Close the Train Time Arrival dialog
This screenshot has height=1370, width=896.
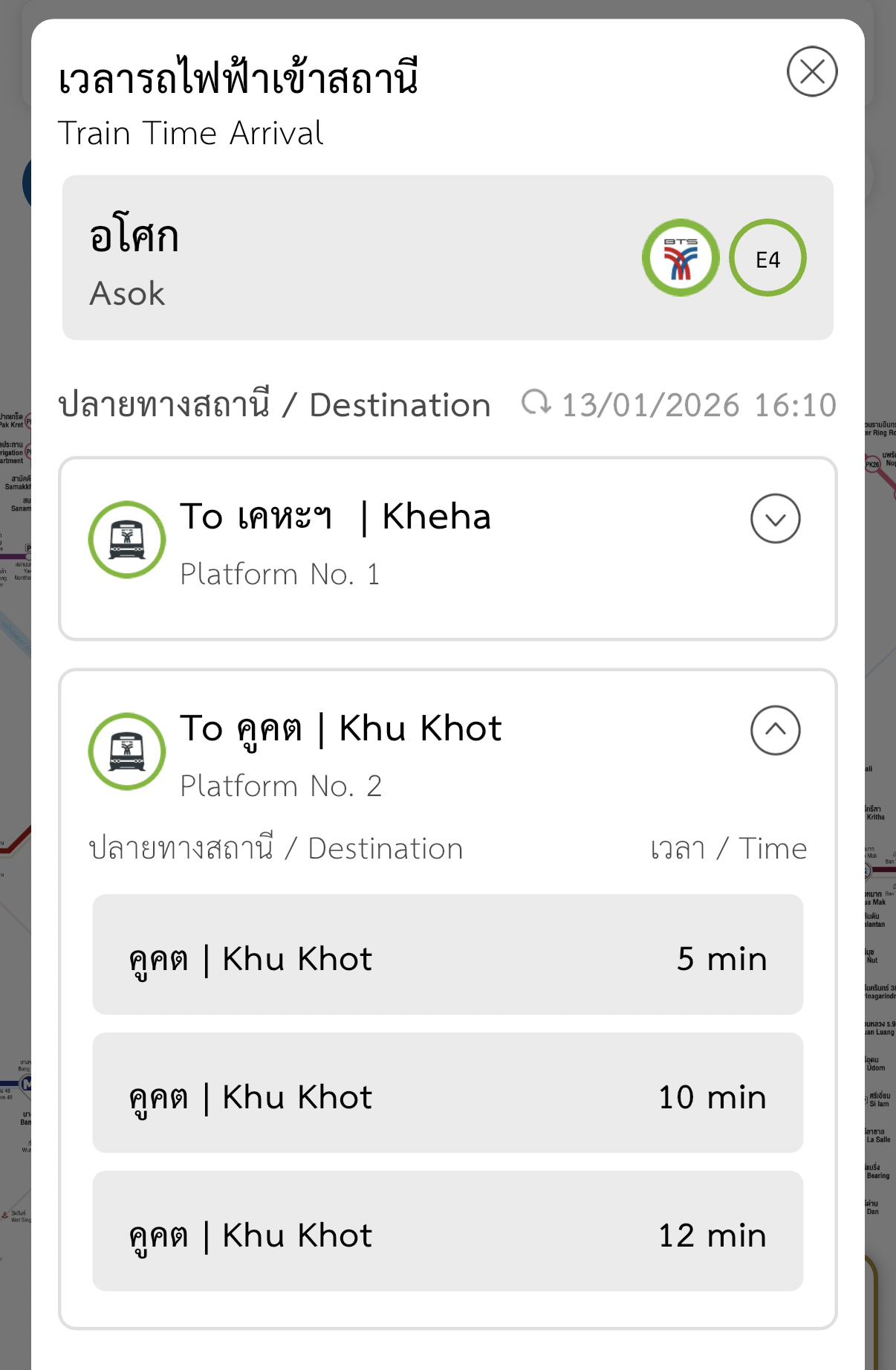tap(812, 72)
